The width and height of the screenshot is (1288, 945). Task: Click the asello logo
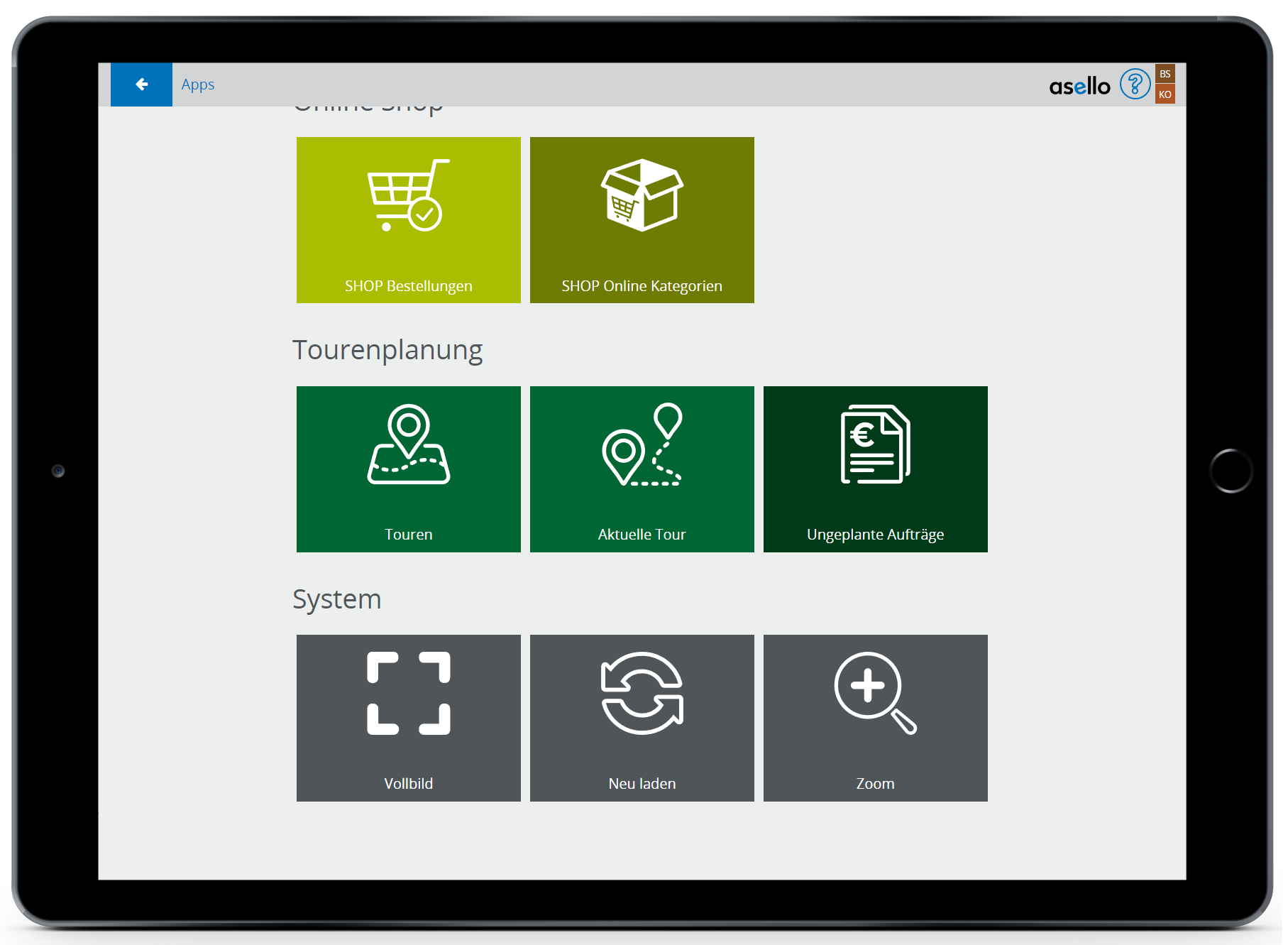click(x=1079, y=86)
